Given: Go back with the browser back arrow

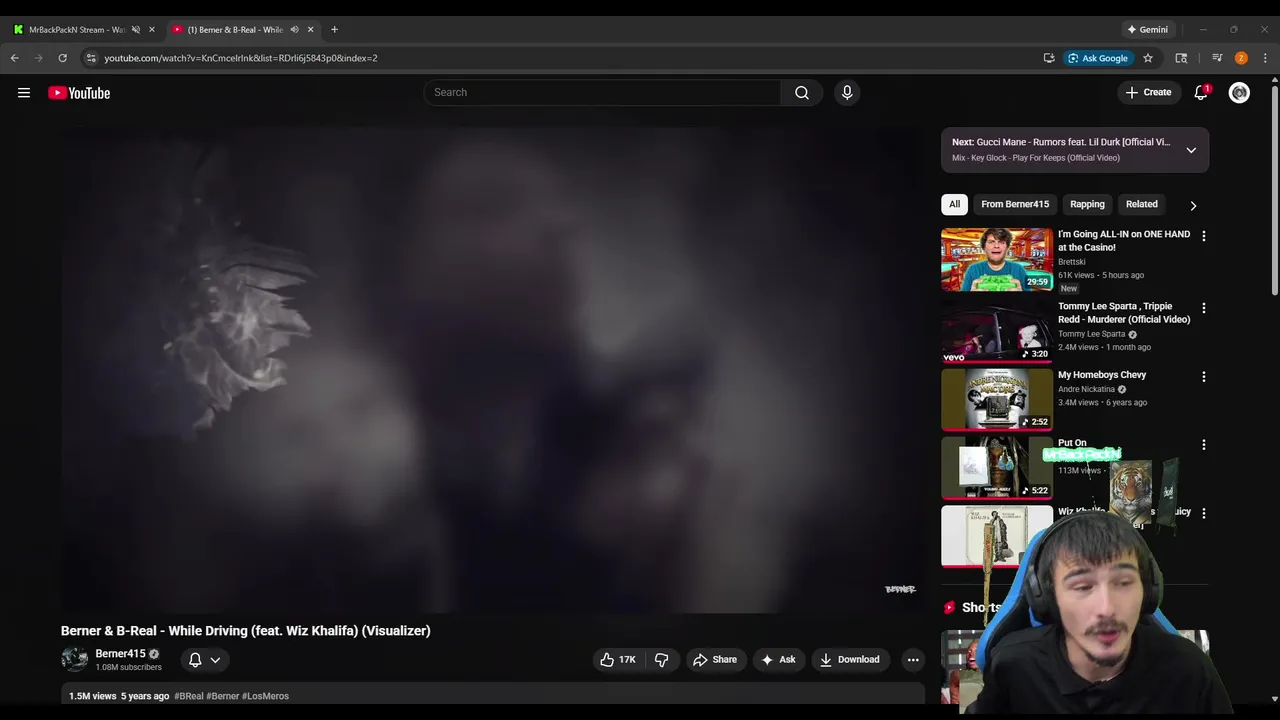Looking at the screenshot, I should [15, 58].
